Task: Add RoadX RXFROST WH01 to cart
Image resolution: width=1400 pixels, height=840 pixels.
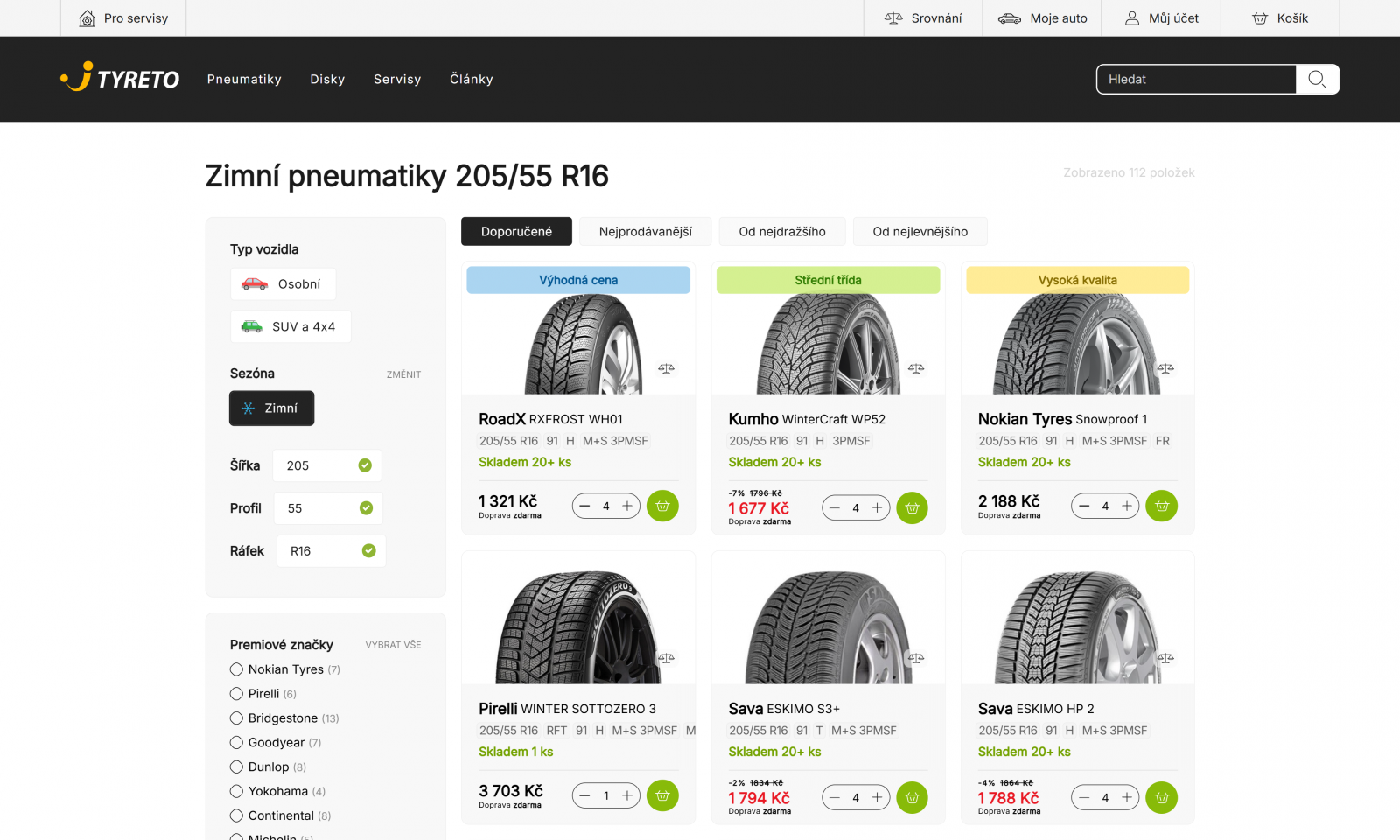Action: click(x=662, y=506)
